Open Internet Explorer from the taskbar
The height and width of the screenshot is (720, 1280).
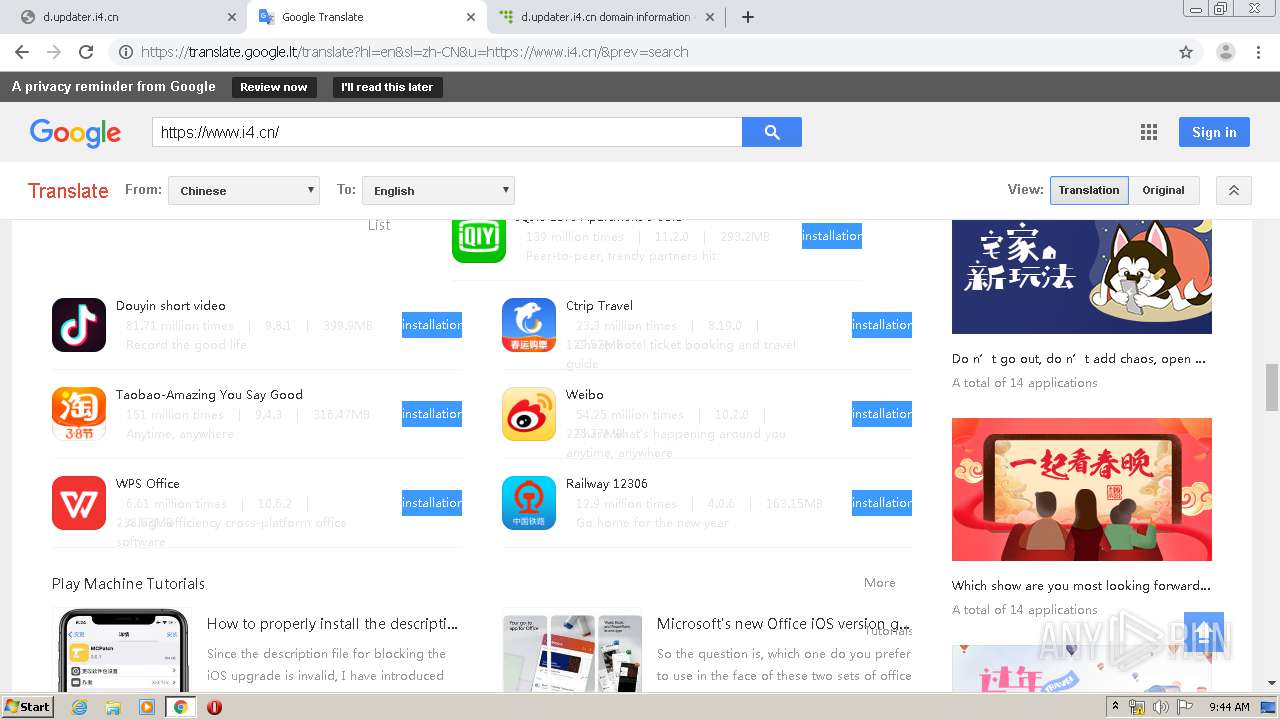coord(79,707)
